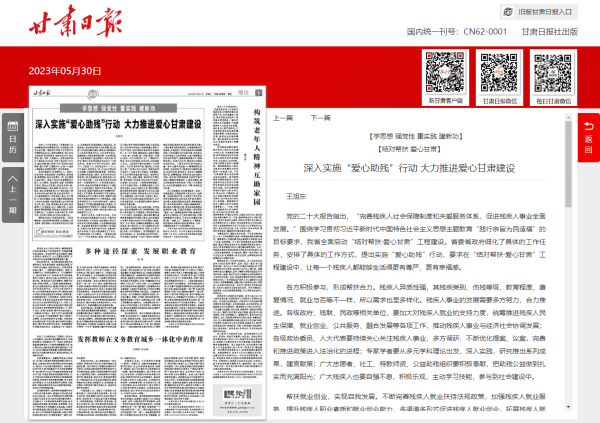Click the 甘肃日报 red logo
The width and height of the screenshot is (600, 423).
pos(76,21)
